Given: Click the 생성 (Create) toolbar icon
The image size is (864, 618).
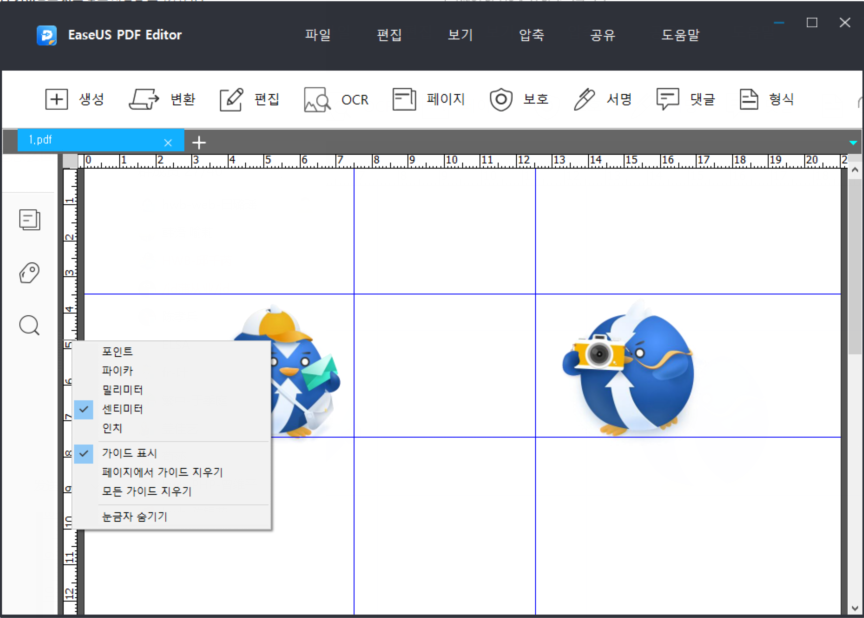Looking at the screenshot, I should tap(57, 99).
